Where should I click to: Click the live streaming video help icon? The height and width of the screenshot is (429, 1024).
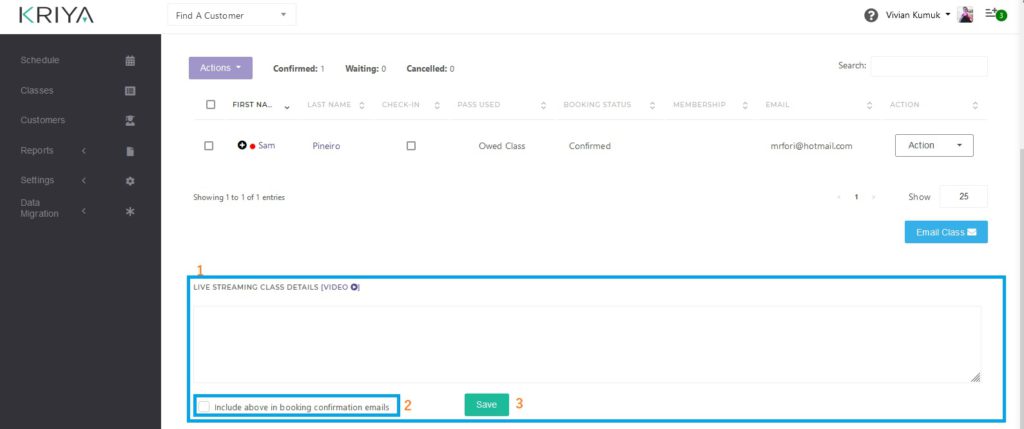(x=354, y=288)
